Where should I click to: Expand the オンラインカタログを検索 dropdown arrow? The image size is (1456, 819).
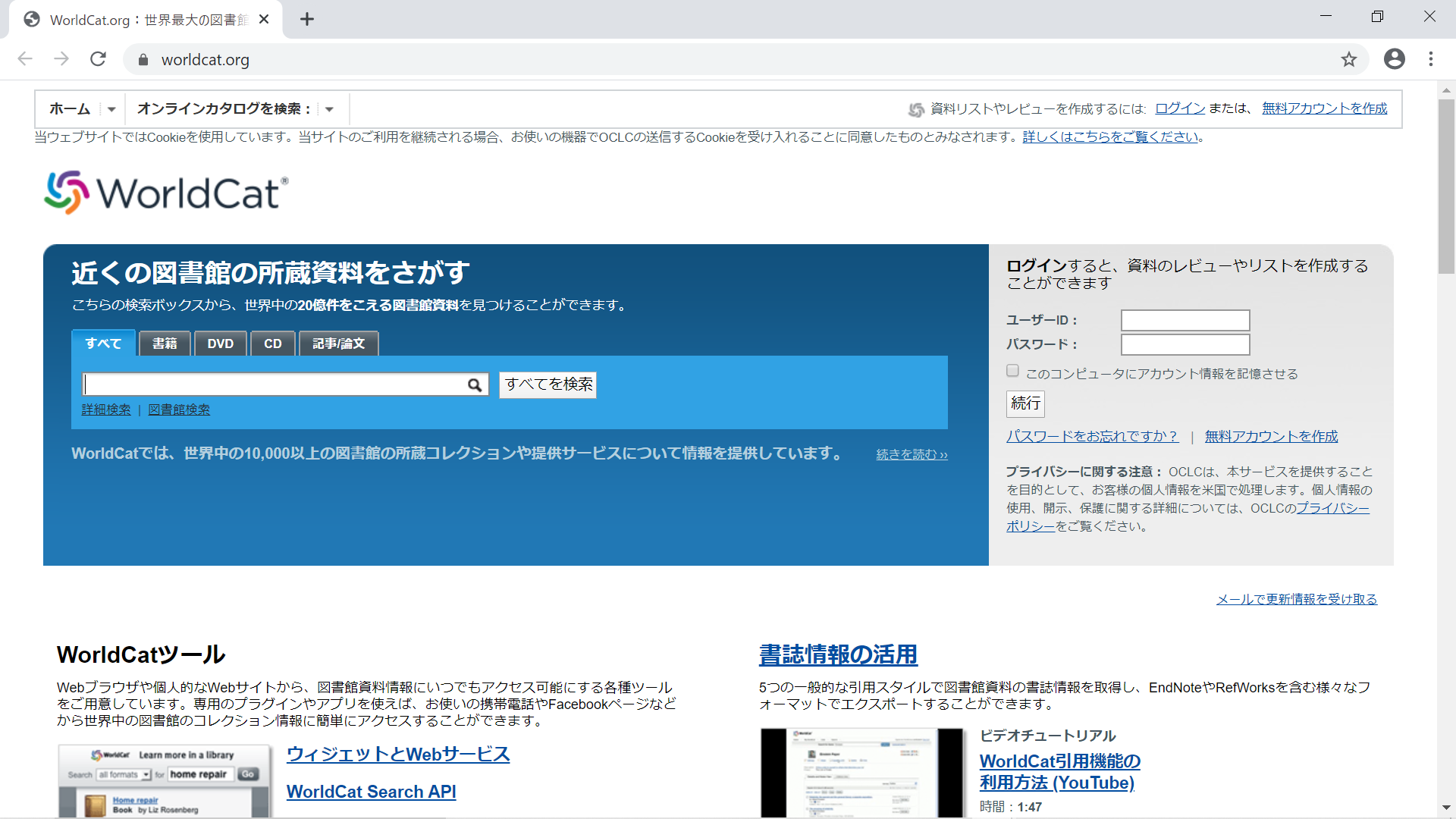329,109
